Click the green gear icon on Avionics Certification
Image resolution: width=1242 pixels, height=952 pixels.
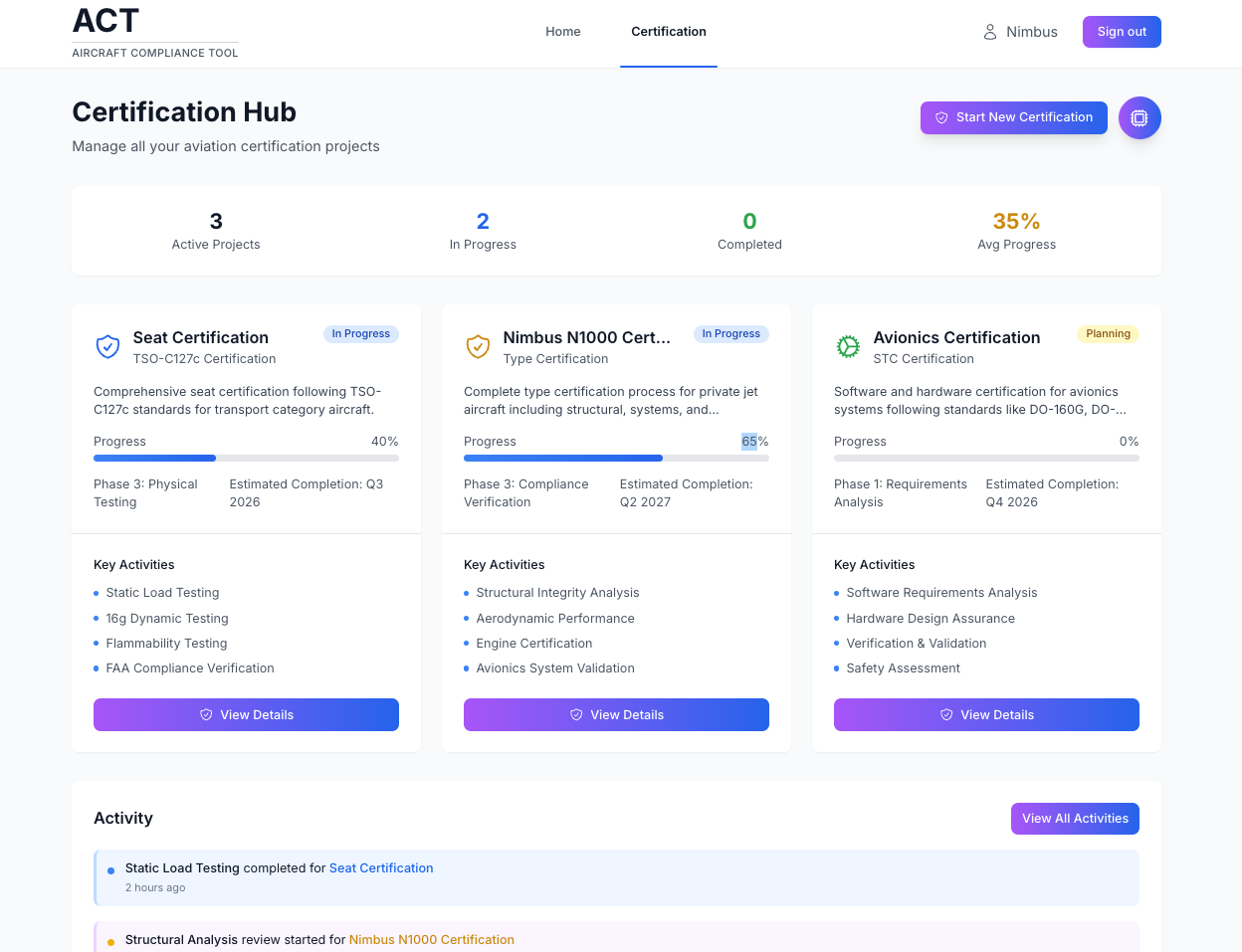848,346
